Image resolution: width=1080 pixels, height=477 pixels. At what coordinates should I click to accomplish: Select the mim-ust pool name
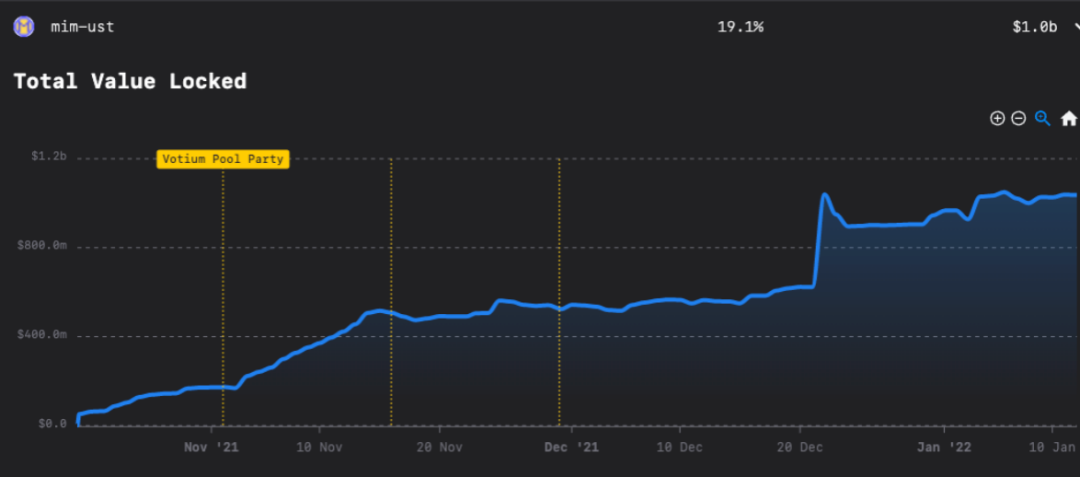(83, 28)
